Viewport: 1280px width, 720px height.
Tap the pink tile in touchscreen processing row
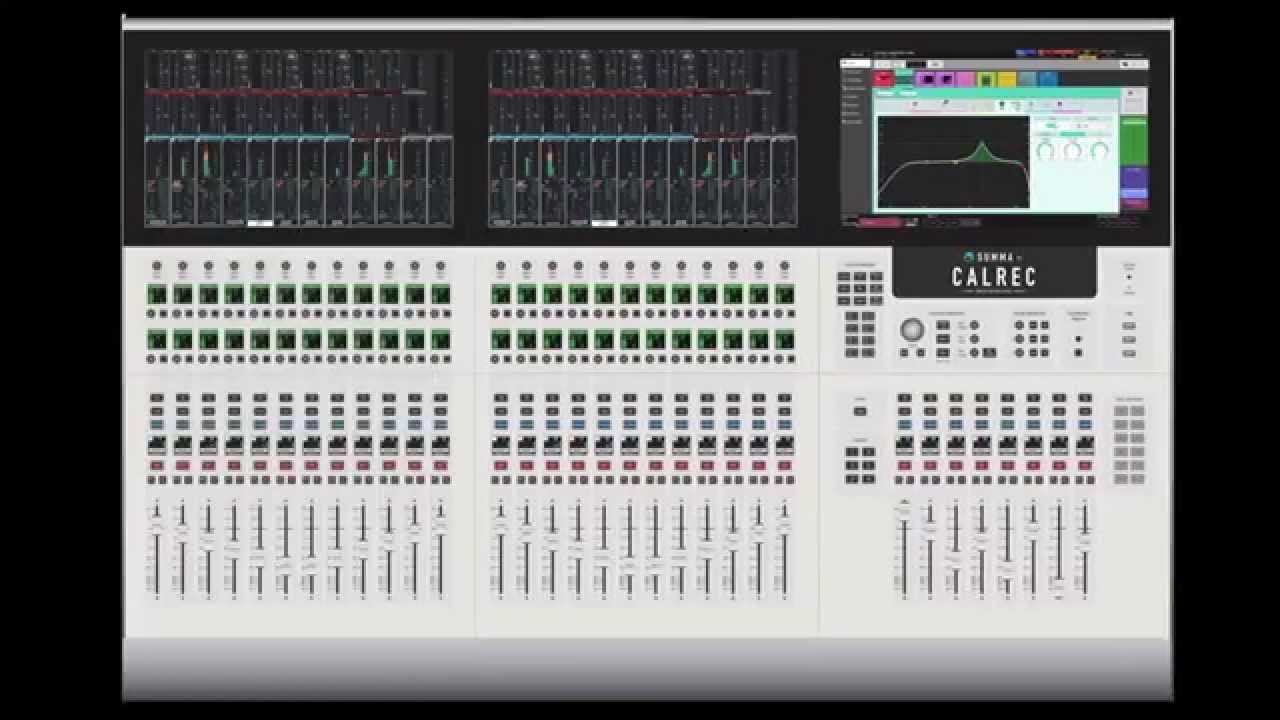pyautogui.click(x=966, y=79)
